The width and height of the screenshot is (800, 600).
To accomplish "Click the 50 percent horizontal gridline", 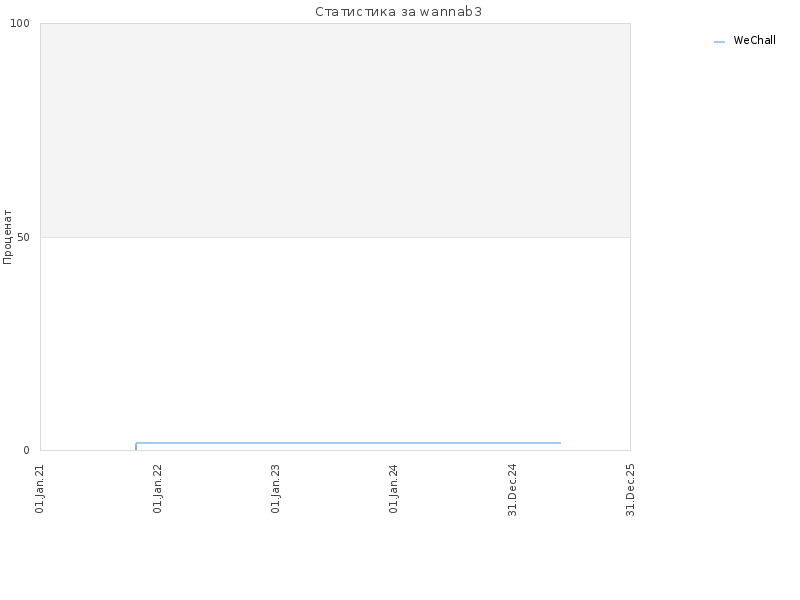I will 335,237.
